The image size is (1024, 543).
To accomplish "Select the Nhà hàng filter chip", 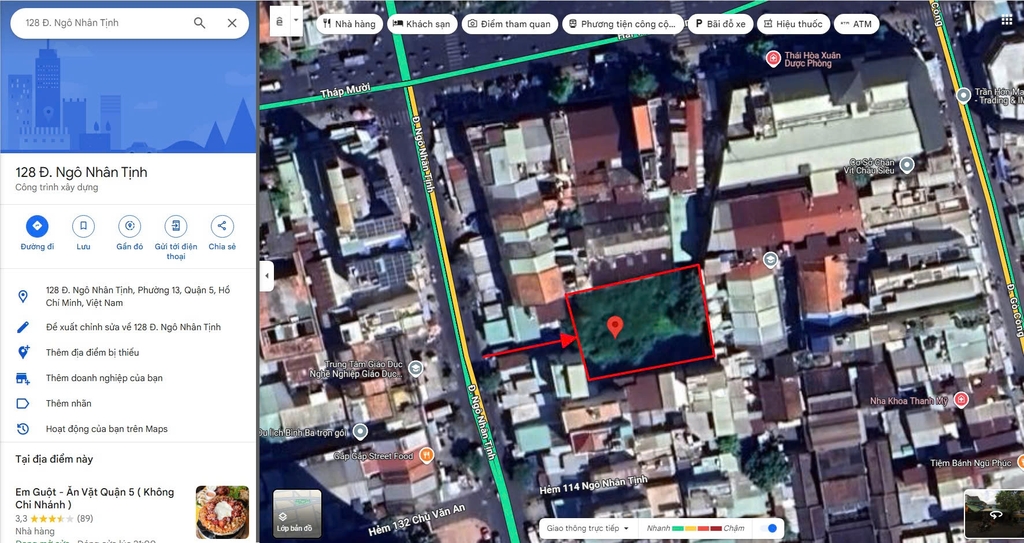I will click(350, 24).
